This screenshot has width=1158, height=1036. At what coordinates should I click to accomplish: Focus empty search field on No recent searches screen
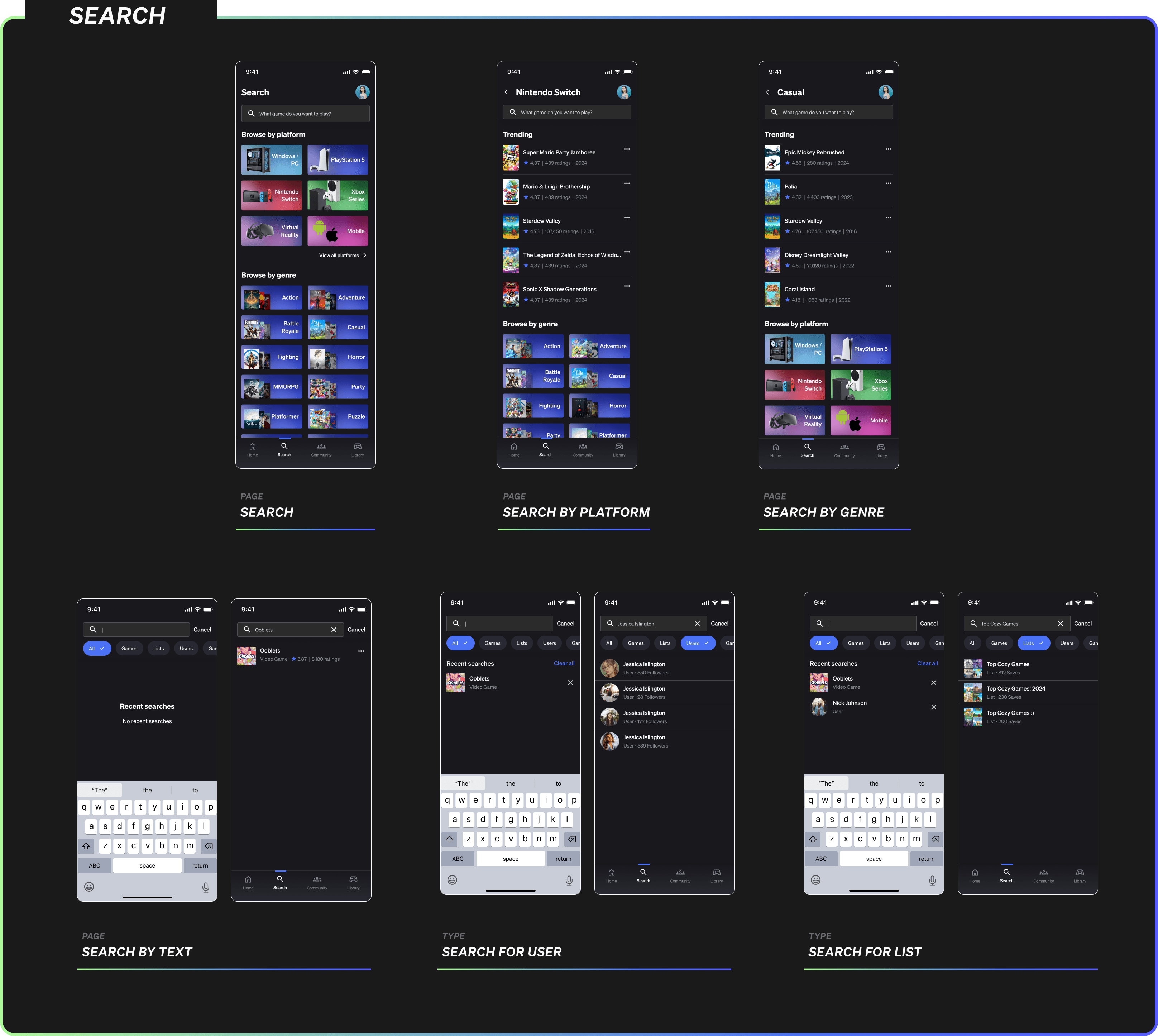[137, 630]
